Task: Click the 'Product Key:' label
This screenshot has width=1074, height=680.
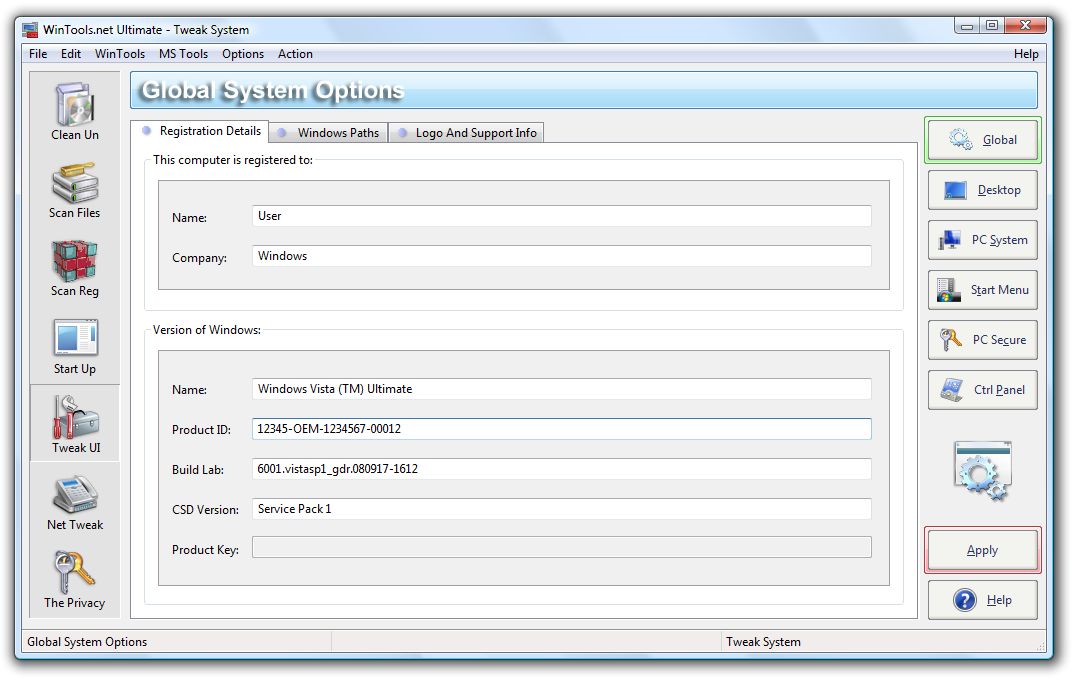Action: coord(205,549)
